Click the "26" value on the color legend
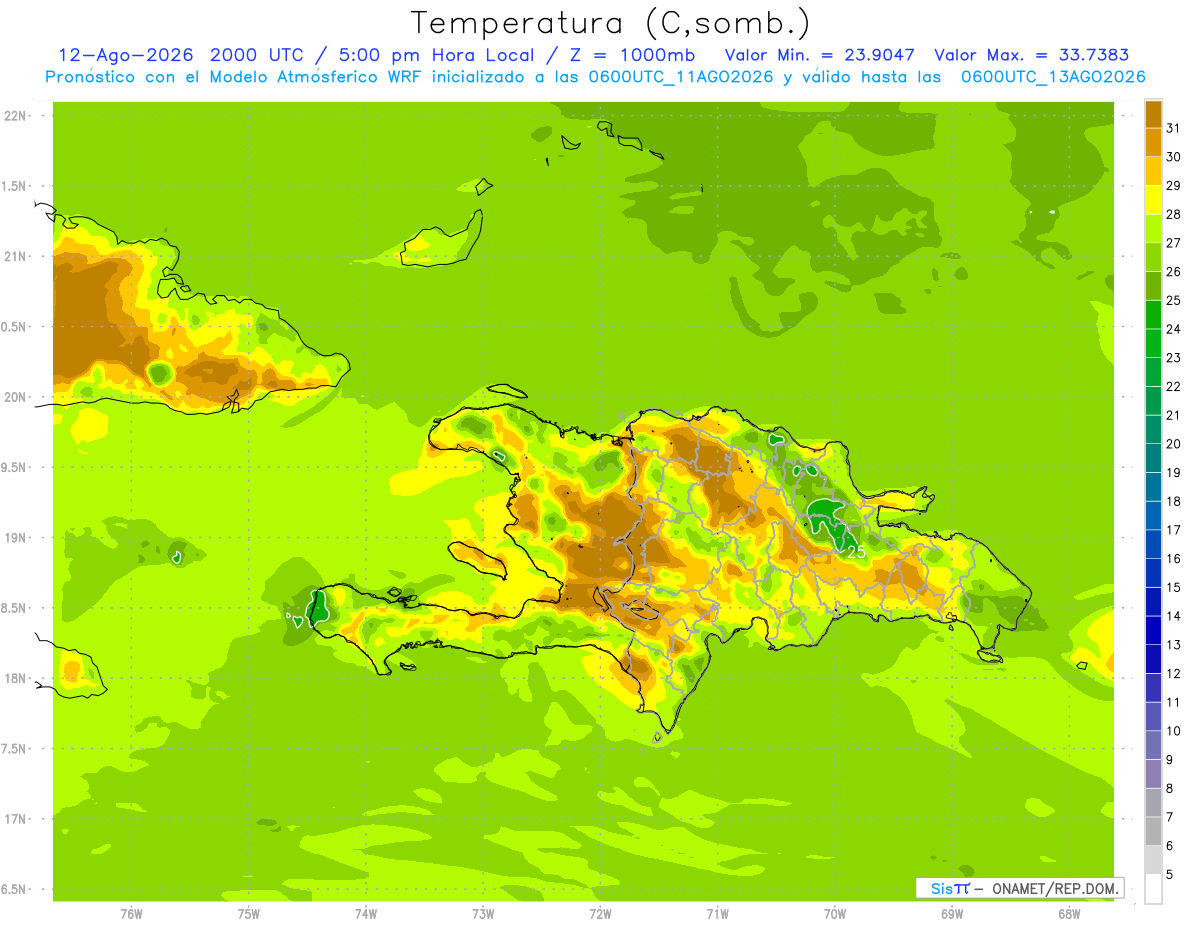Viewport: 1200px width, 927px height. point(1174,271)
